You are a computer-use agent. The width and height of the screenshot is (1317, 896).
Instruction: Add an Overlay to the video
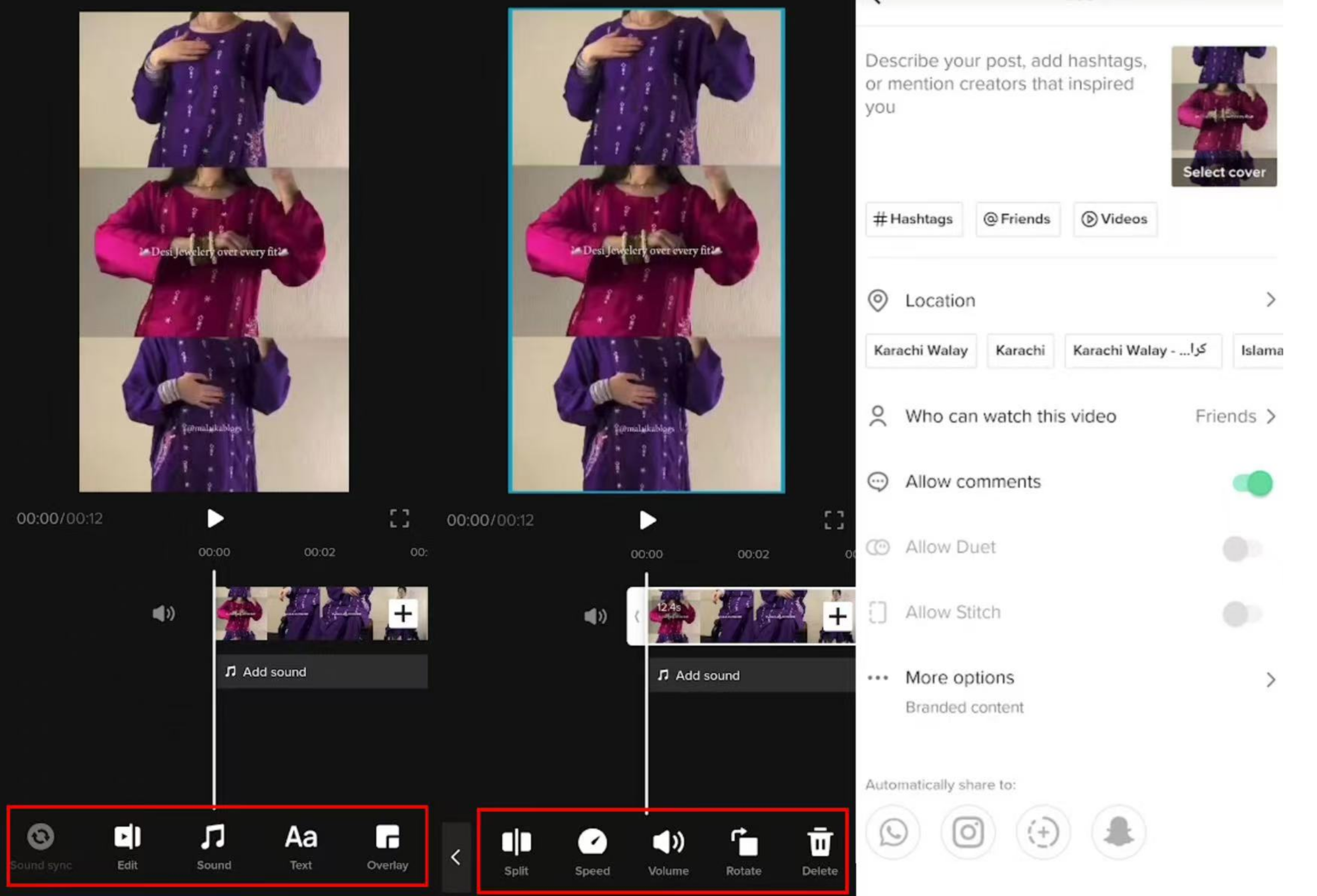387,844
